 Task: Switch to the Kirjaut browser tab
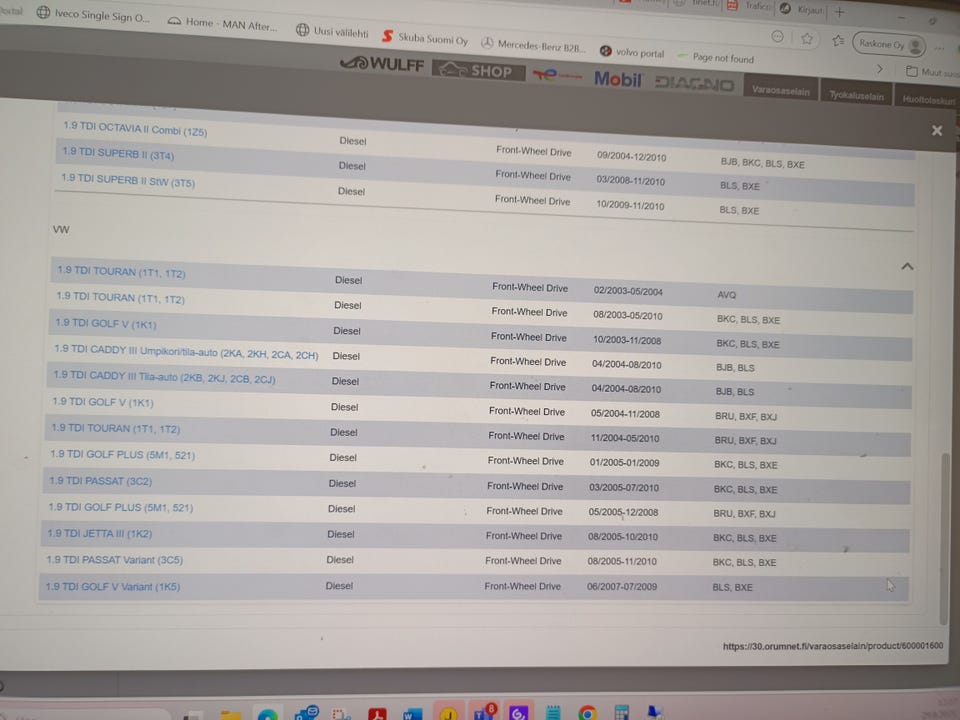tap(802, 9)
